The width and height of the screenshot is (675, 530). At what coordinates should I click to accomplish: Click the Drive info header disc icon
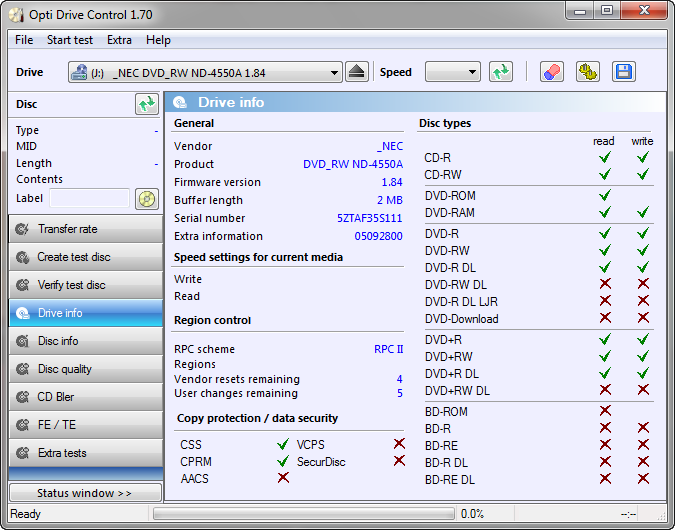[x=180, y=102]
